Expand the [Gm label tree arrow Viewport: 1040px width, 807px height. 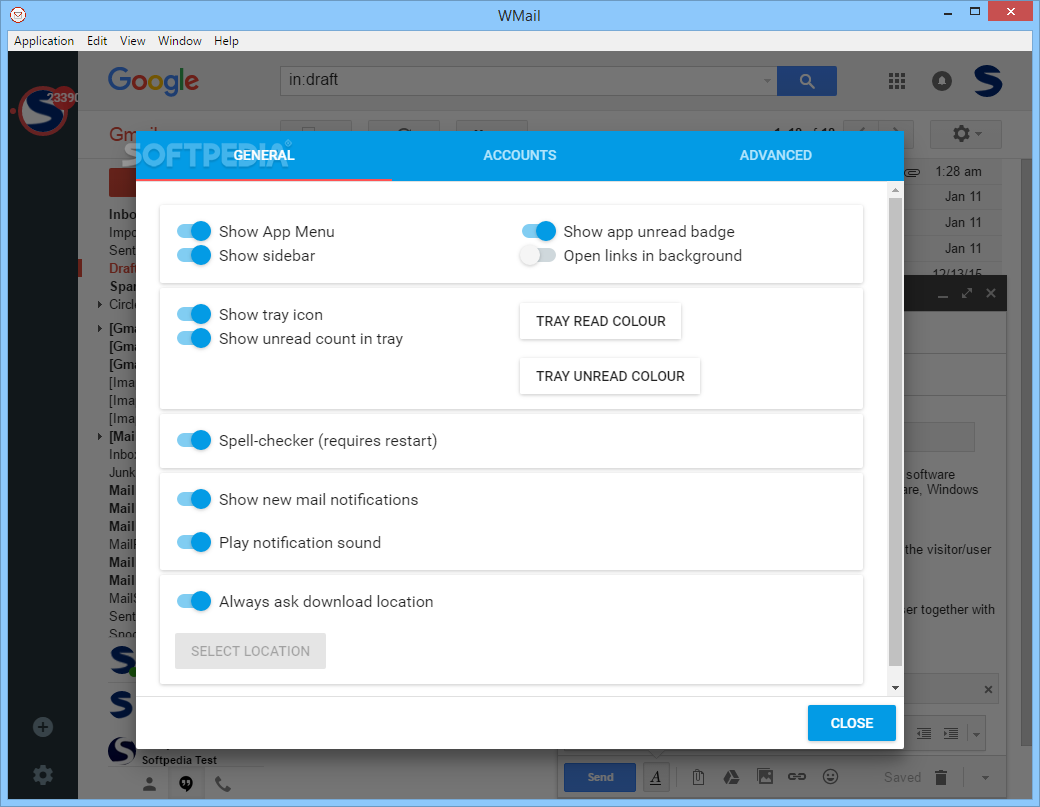(100, 328)
